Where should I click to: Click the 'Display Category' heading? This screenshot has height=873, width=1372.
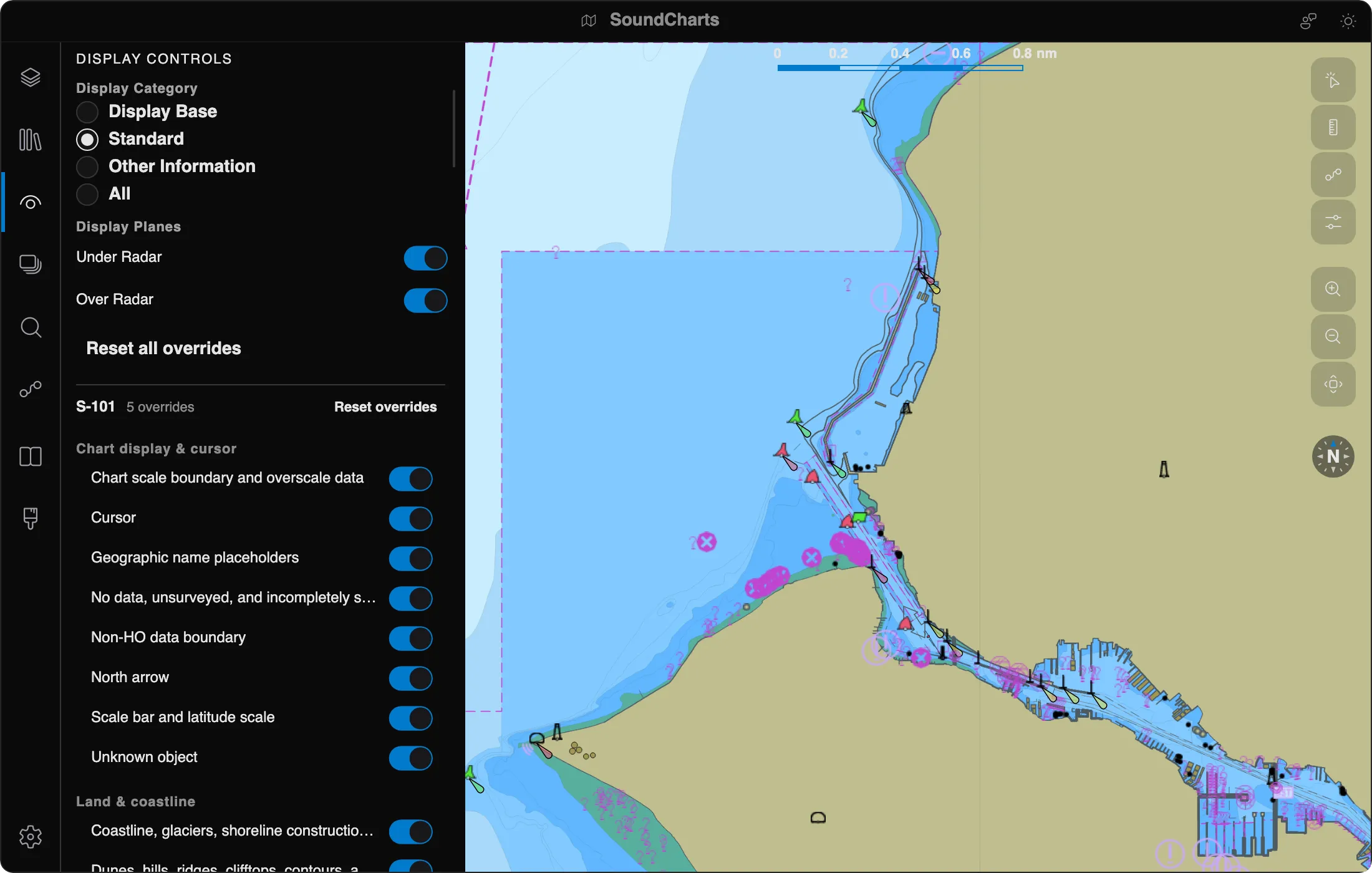pos(137,88)
